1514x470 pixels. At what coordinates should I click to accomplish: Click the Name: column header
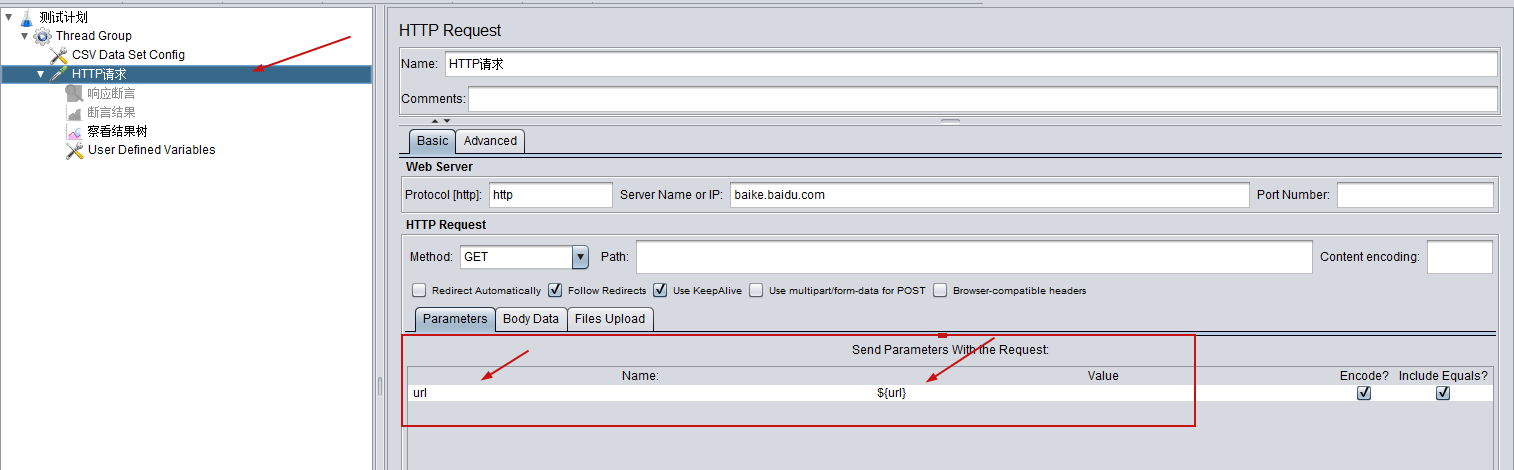tap(640, 376)
